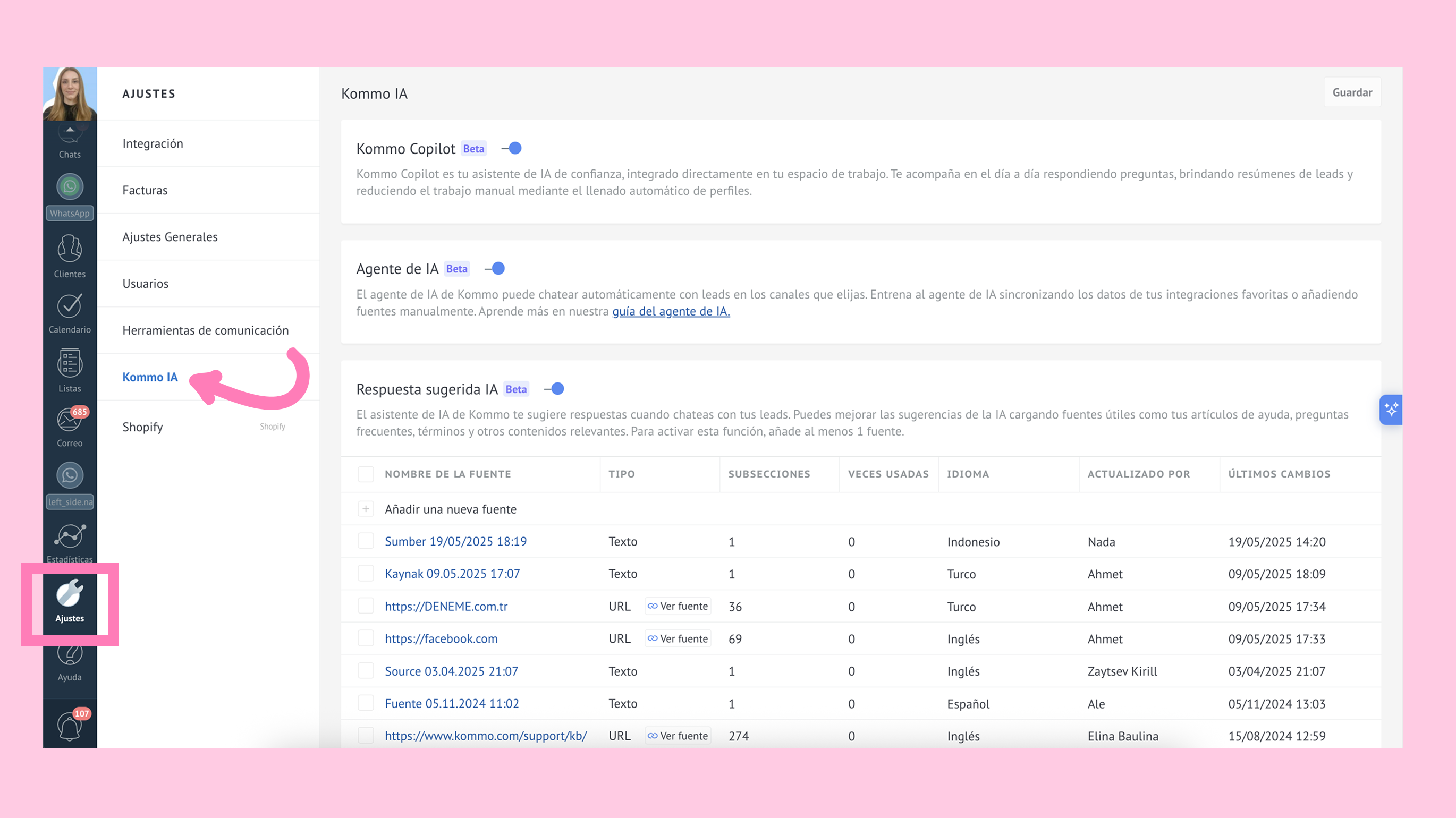Click link icon for DENEME.com.tr source
1456x818 pixels.
pyautogui.click(x=652, y=606)
